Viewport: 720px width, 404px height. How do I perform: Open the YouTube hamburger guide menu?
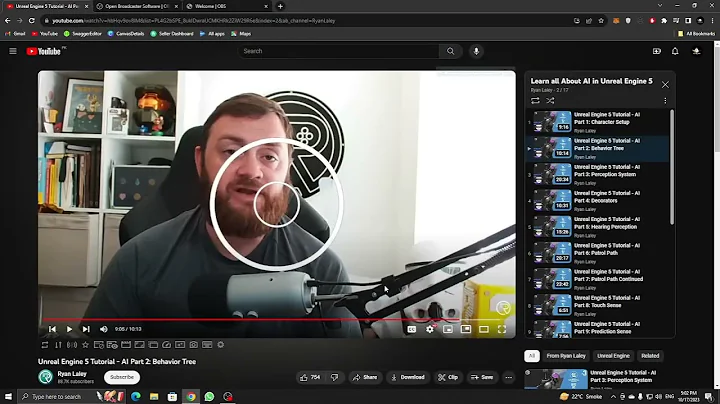click(13, 51)
